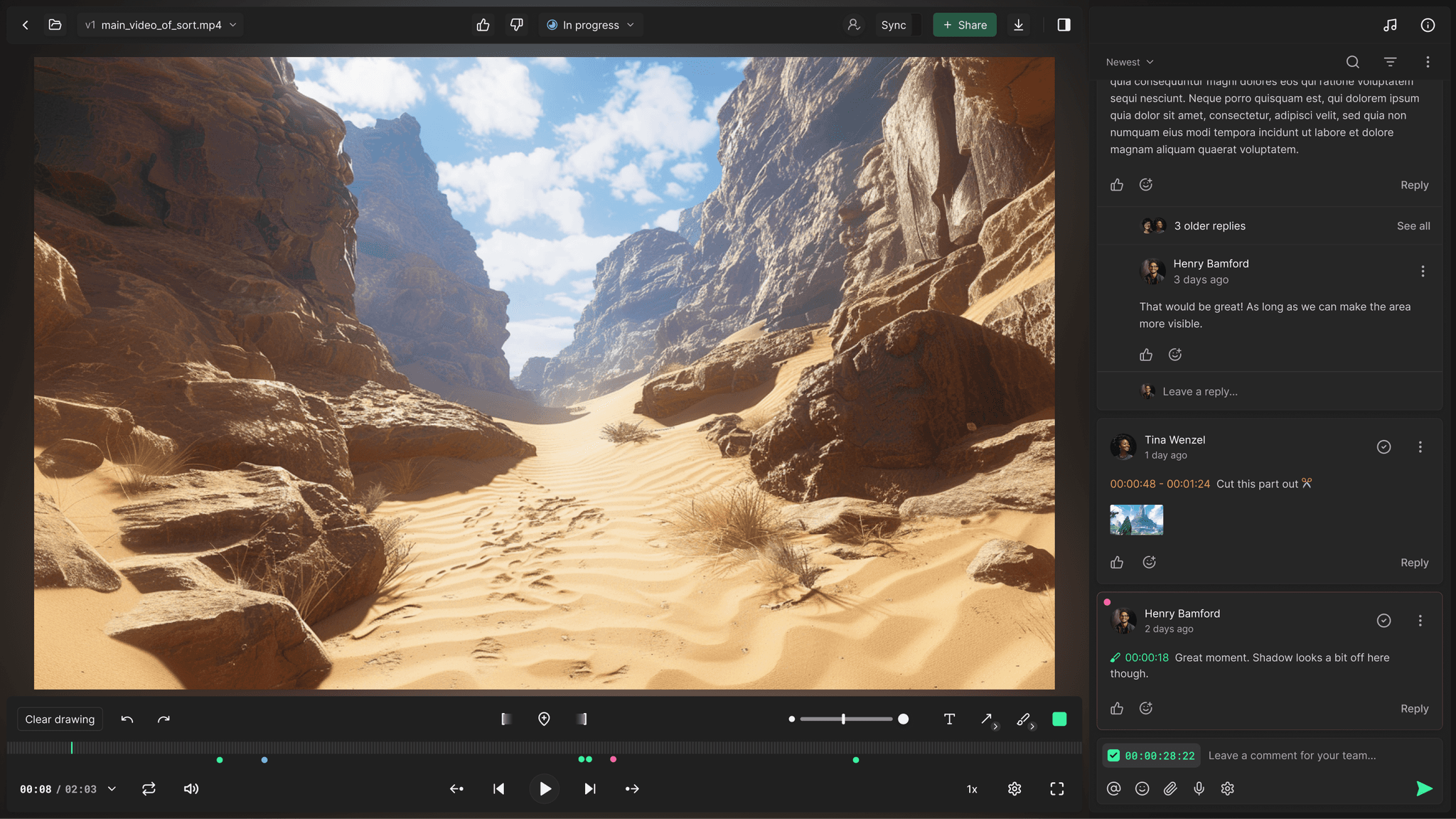This screenshot has width=1456, height=819.
Task: Jump to the 00:00:48 - 00:01:24 timestamp range
Action: [1160, 484]
